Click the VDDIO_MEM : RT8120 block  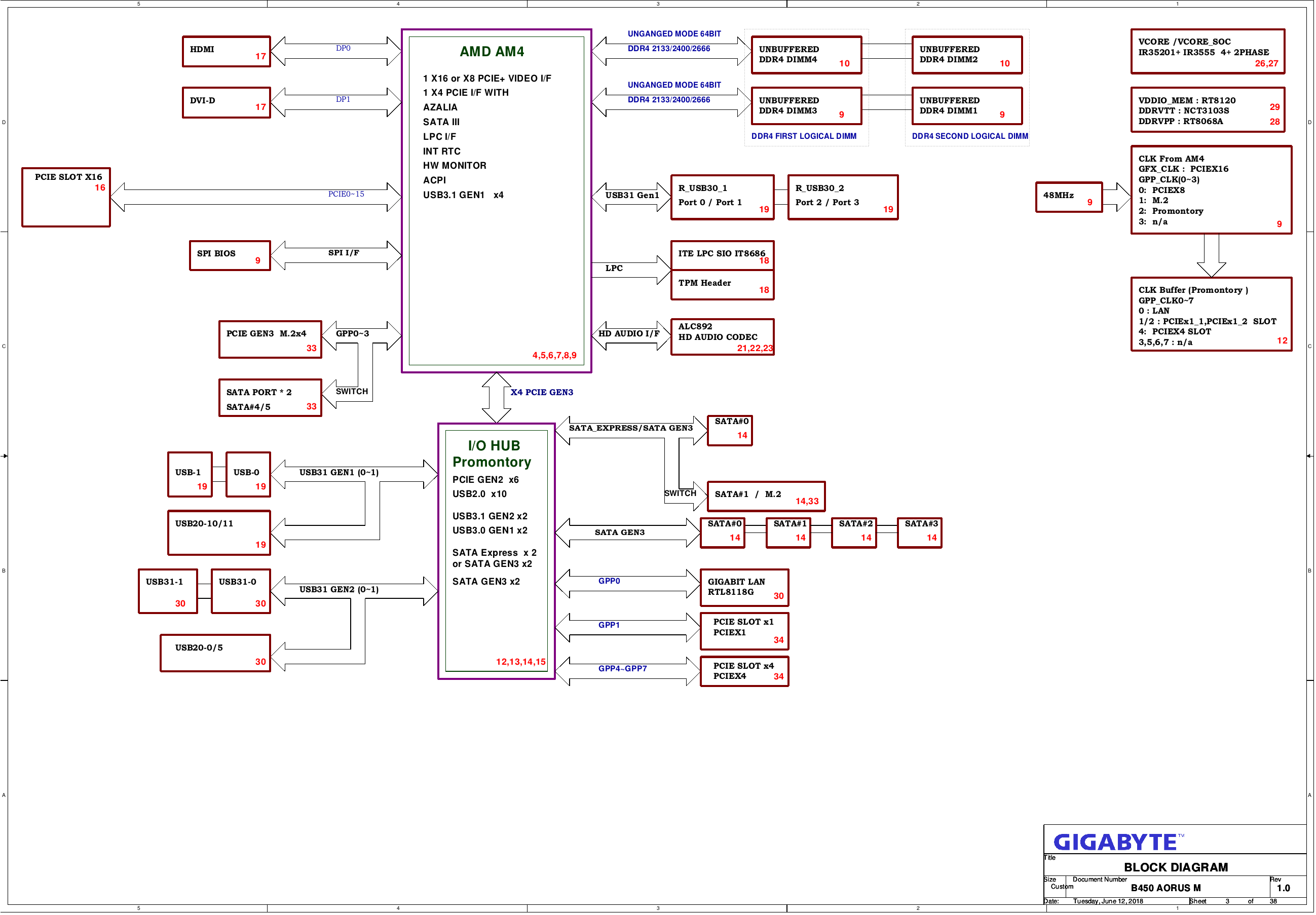pos(1208,109)
